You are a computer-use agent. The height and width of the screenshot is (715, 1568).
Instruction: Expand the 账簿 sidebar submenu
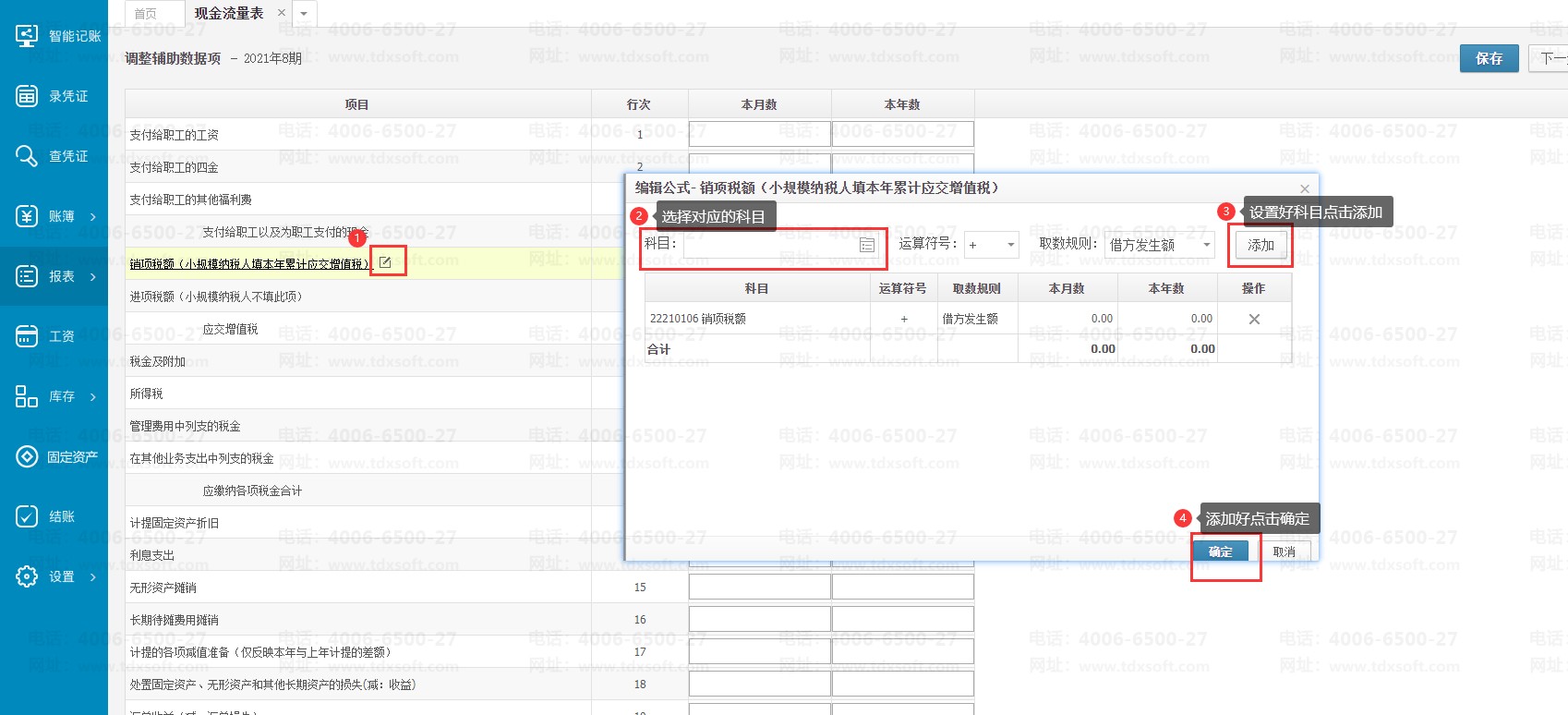(x=92, y=216)
